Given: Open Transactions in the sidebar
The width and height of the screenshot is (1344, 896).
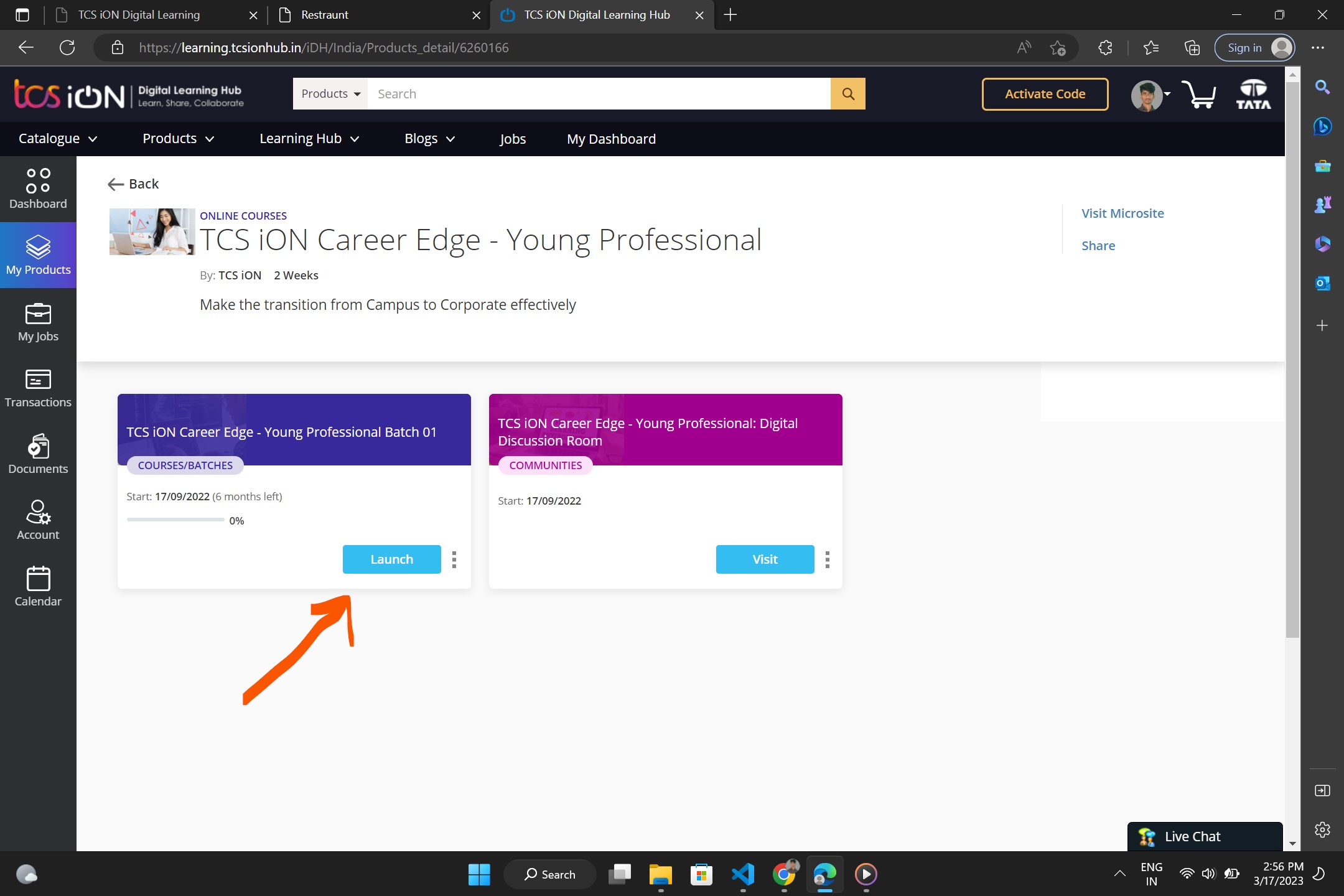Looking at the screenshot, I should pos(38,388).
